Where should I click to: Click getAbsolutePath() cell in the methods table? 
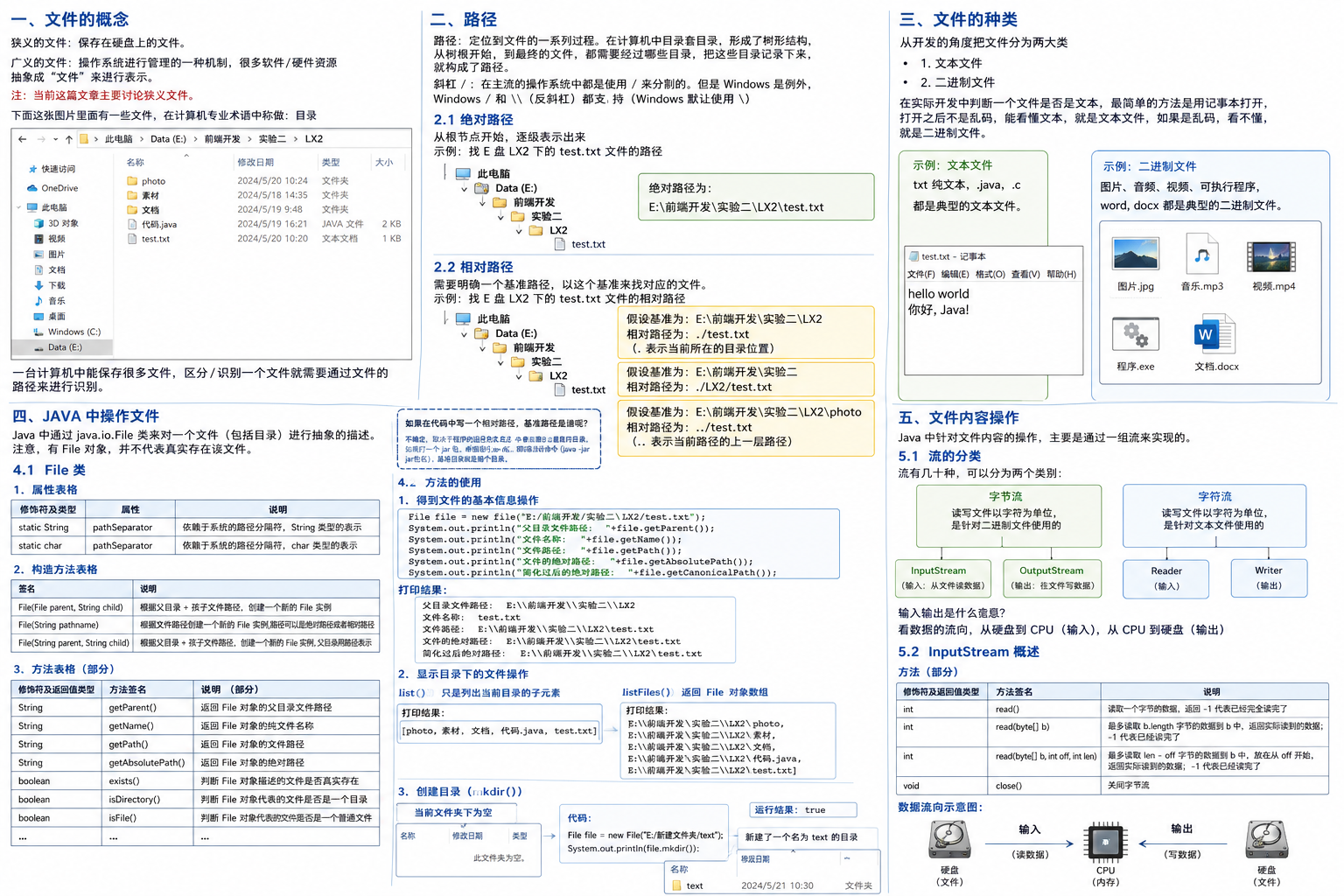point(147,762)
